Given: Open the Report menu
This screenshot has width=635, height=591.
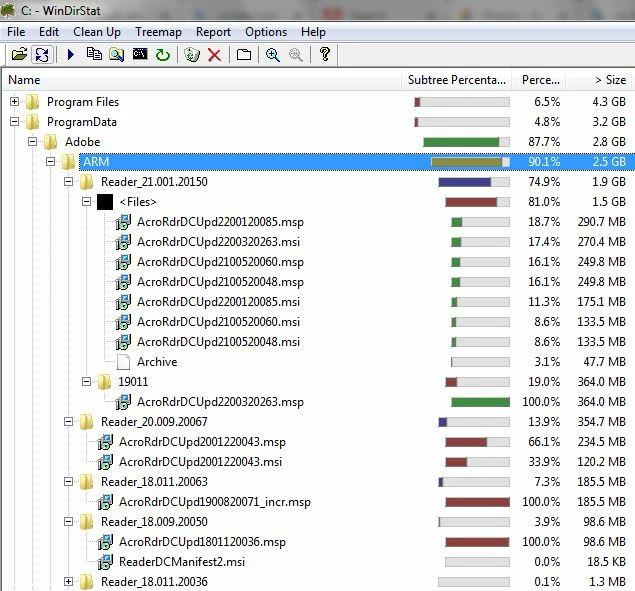Looking at the screenshot, I should 213,32.
